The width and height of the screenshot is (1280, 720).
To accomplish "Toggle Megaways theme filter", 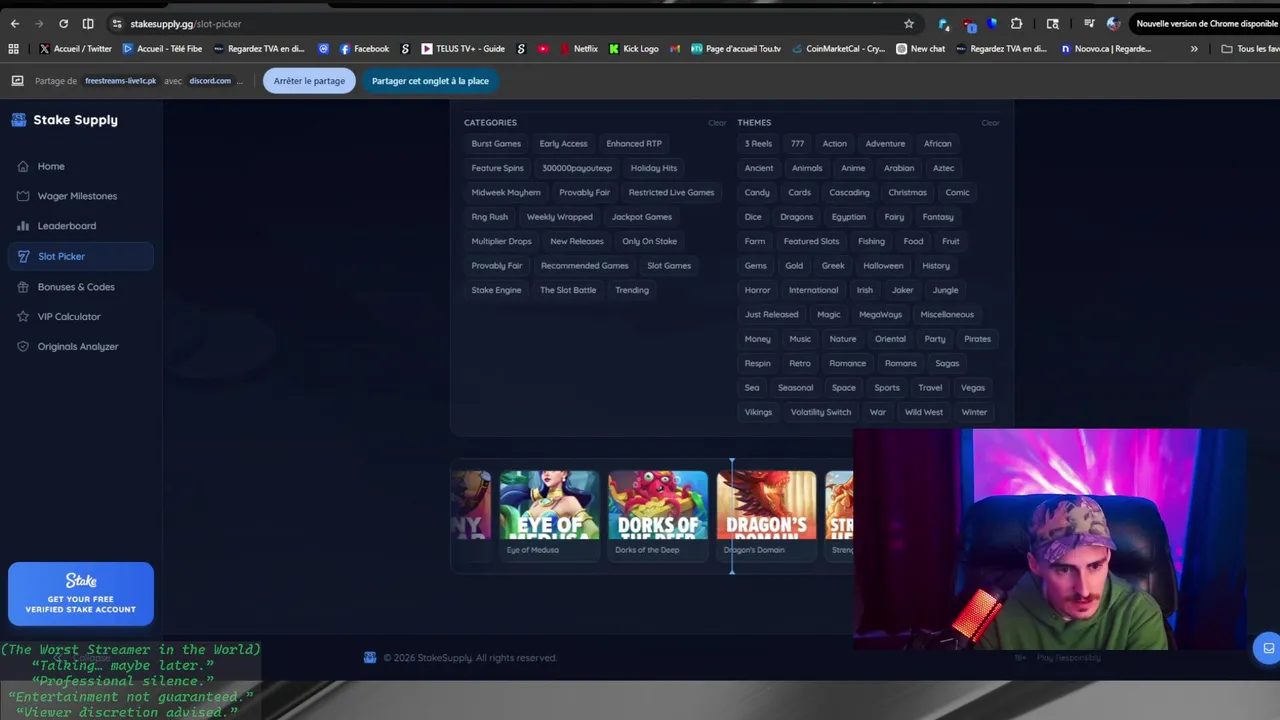I will pos(880,314).
